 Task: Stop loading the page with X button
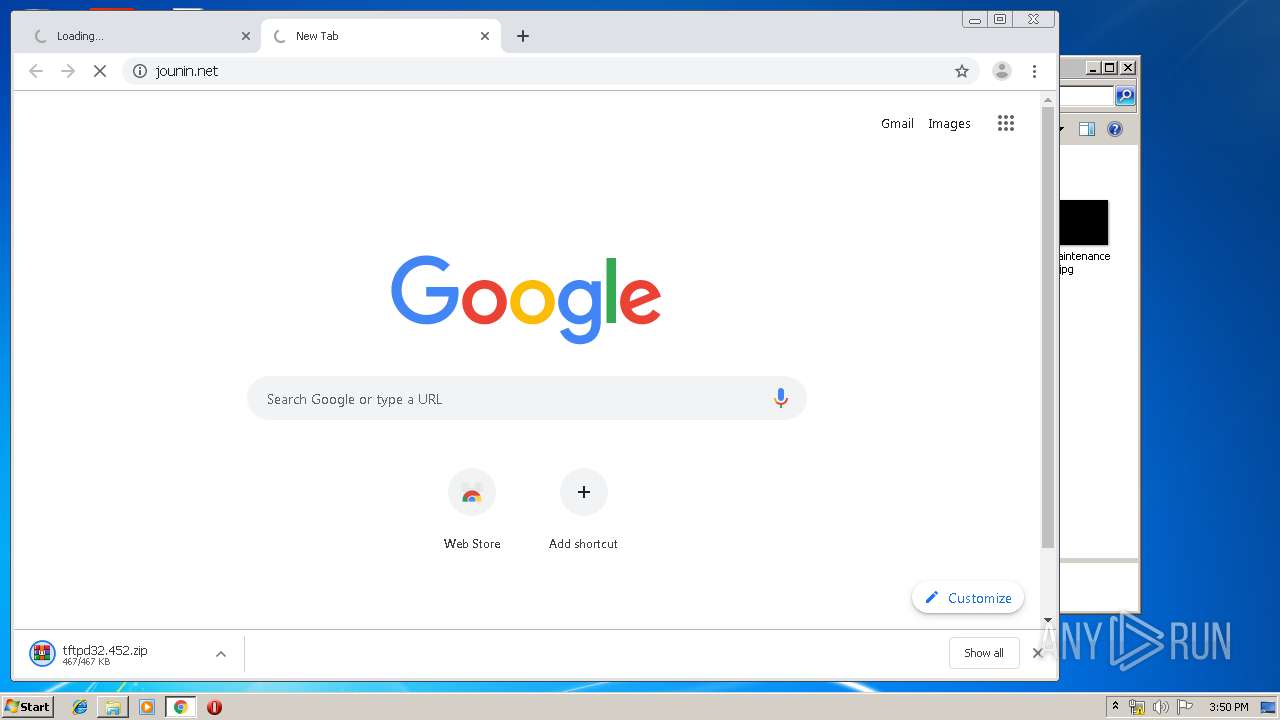coord(100,71)
